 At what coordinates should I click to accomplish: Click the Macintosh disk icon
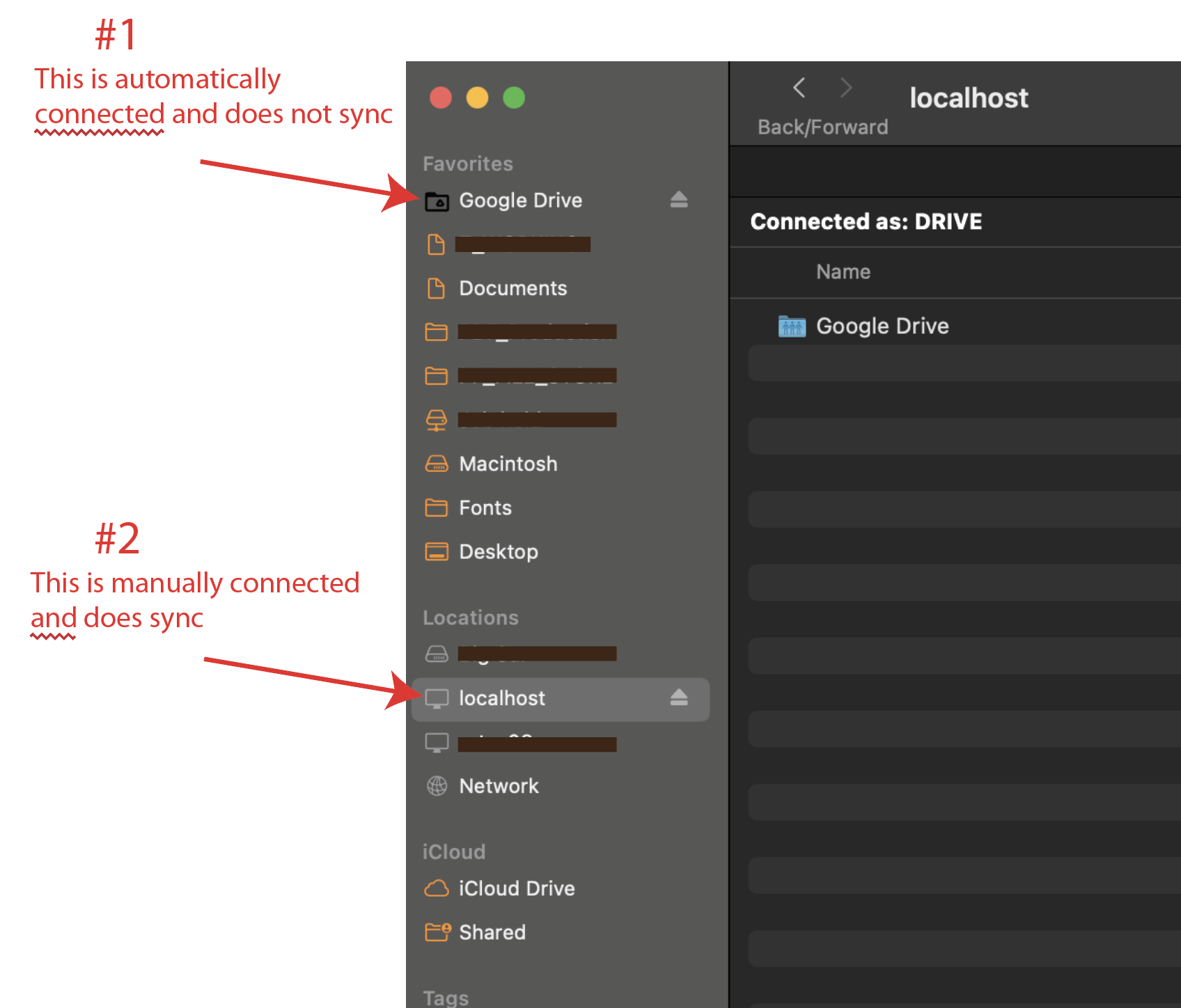(437, 464)
